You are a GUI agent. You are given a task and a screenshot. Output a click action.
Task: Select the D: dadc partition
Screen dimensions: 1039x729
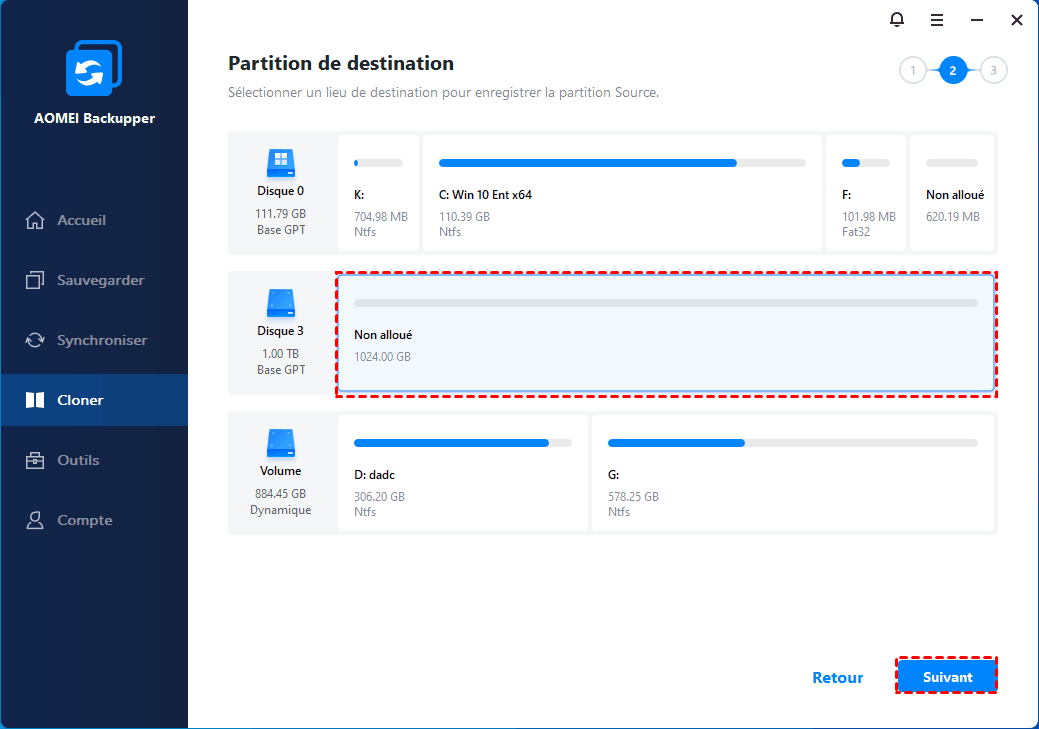(463, 473)
